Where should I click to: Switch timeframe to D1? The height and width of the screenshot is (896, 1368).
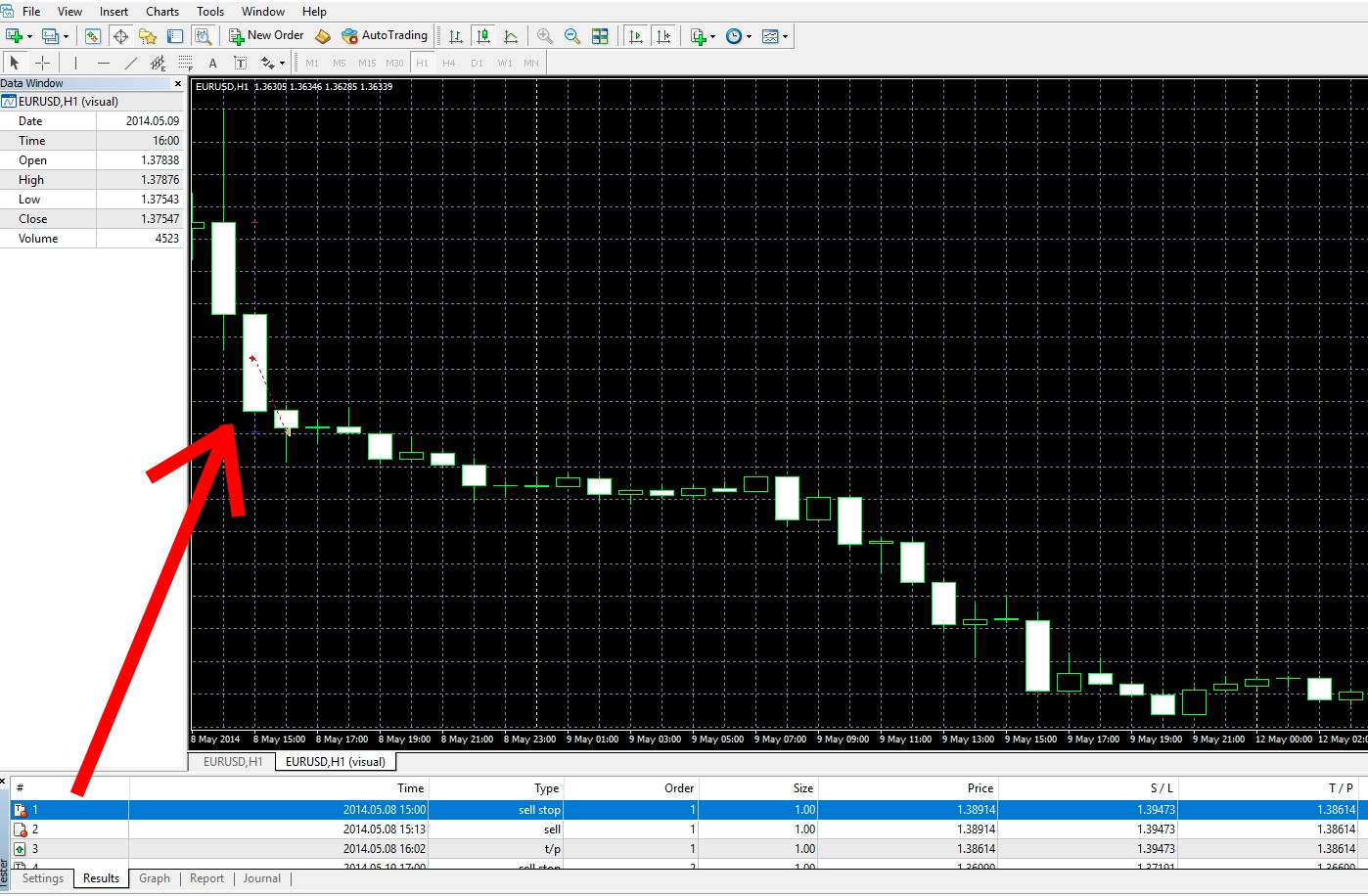477,63
